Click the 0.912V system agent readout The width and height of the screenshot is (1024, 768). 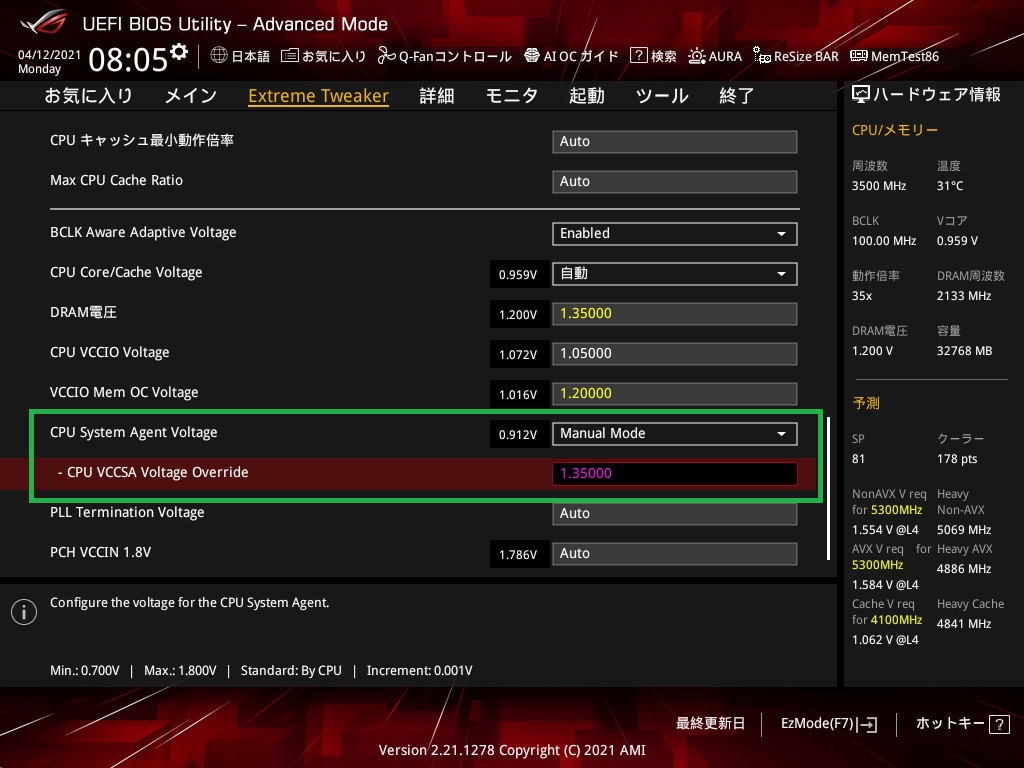pos(518,434)
